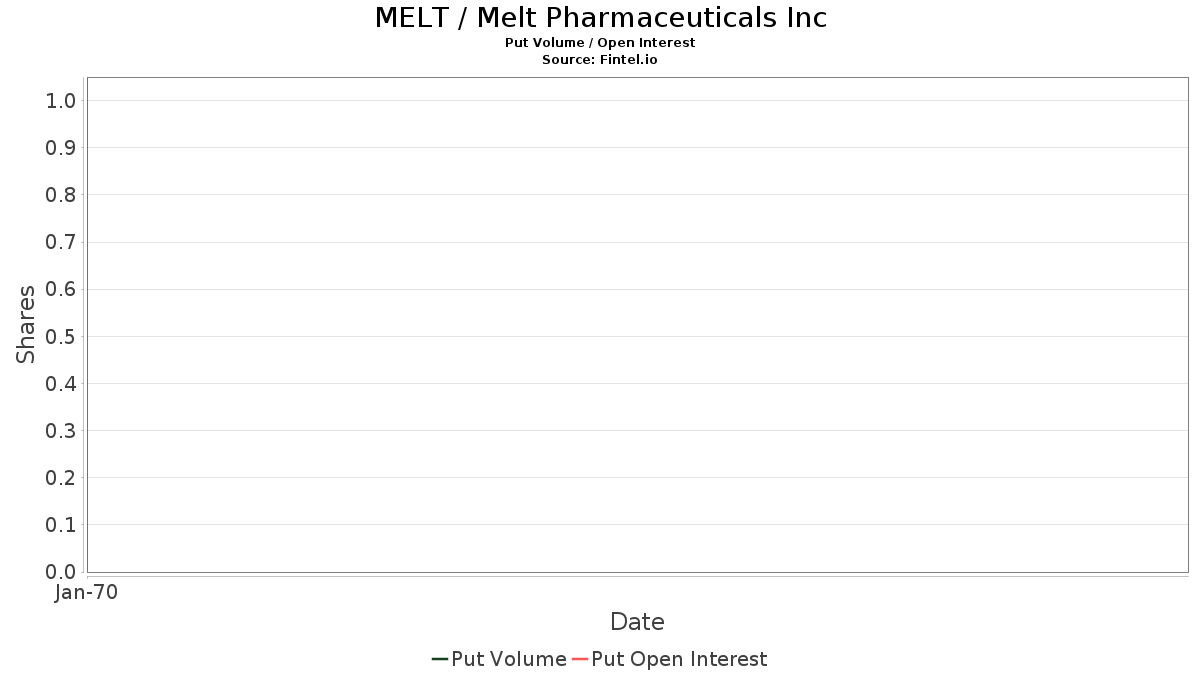Select the 0.4 Shares axis tick label
The width and height of the screenshot is (1200, 675).
click(61, 383)
